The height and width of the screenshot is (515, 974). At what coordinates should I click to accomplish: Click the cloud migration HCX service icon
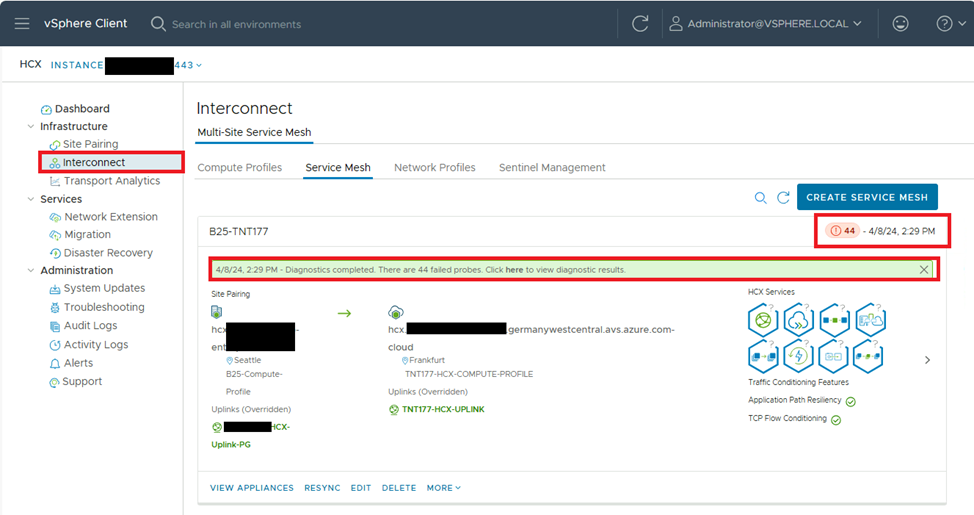point(799,321)
